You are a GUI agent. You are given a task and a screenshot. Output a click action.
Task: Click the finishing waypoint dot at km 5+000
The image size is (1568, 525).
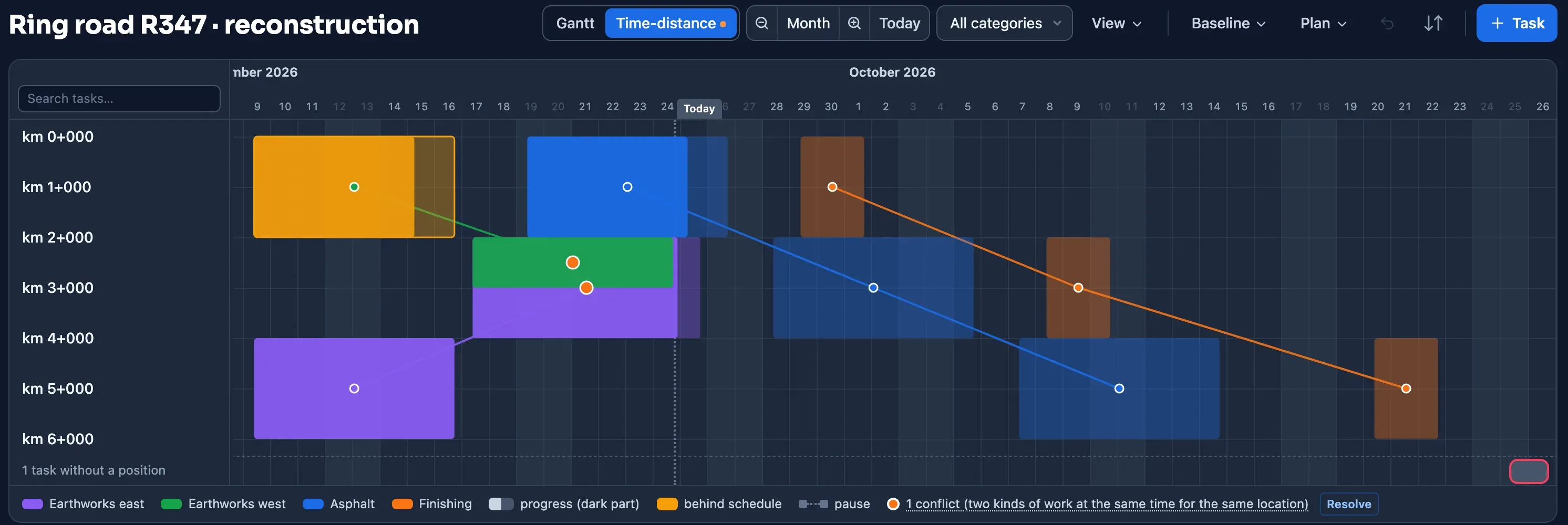point(1406,388)
